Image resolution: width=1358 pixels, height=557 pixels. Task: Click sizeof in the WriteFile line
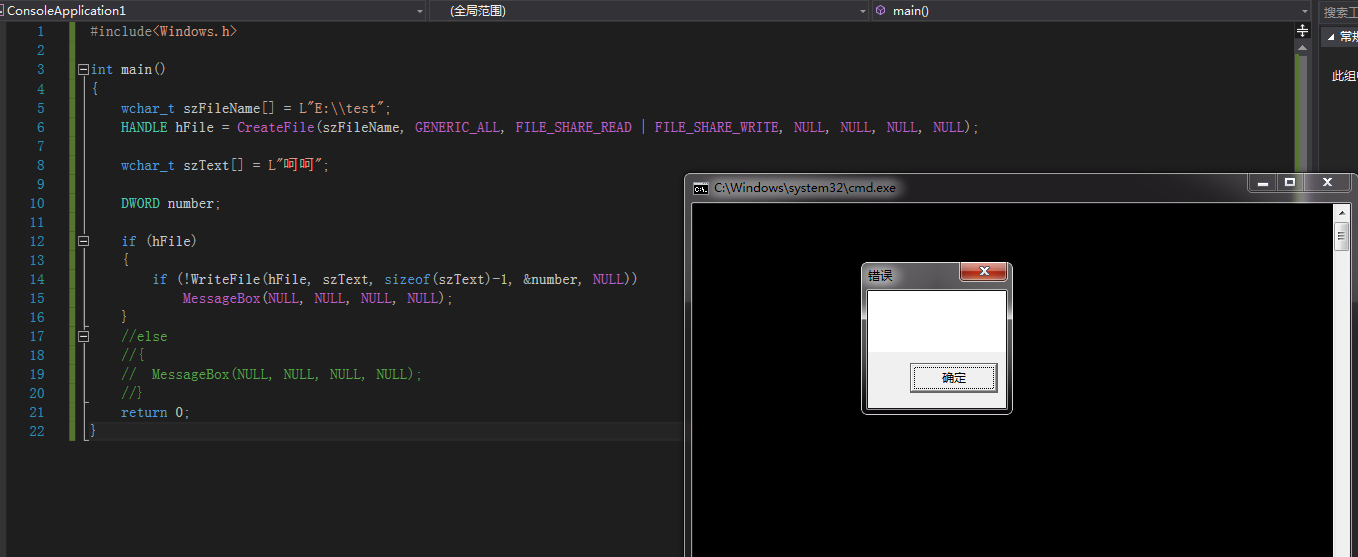pyautogui.click(x=407, y=280)
